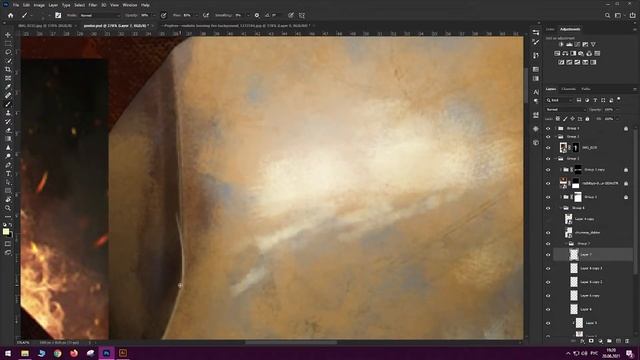Toggle visibility of Group 7
The image size is (640, 360).
[x=548, y=244]
